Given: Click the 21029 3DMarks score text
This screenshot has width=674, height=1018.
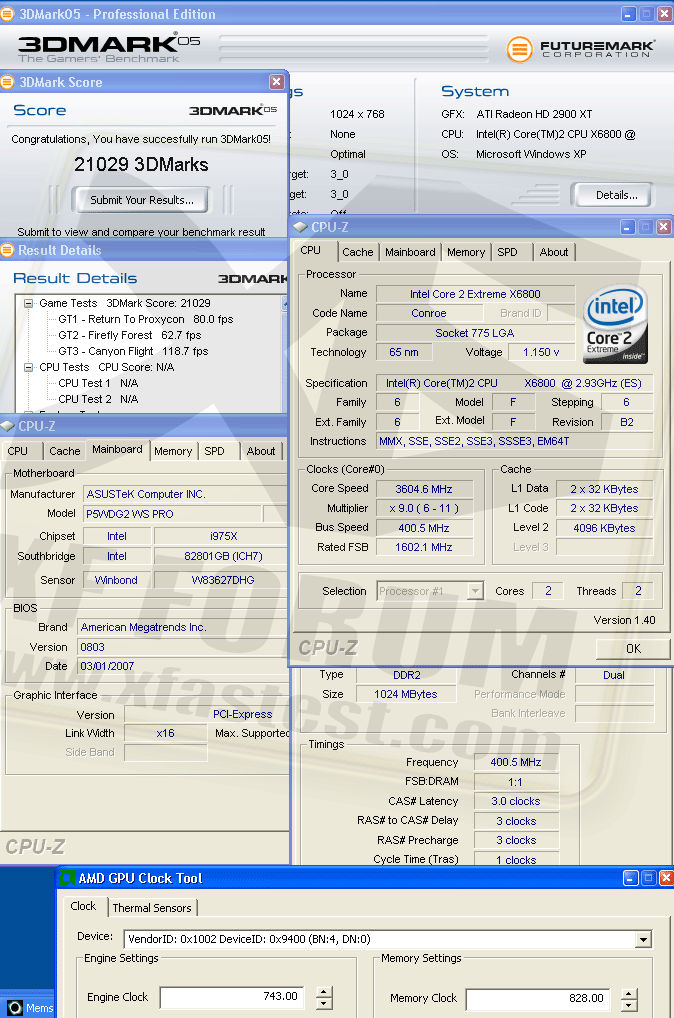Looking at the screenshot, I should click(141, 164).
